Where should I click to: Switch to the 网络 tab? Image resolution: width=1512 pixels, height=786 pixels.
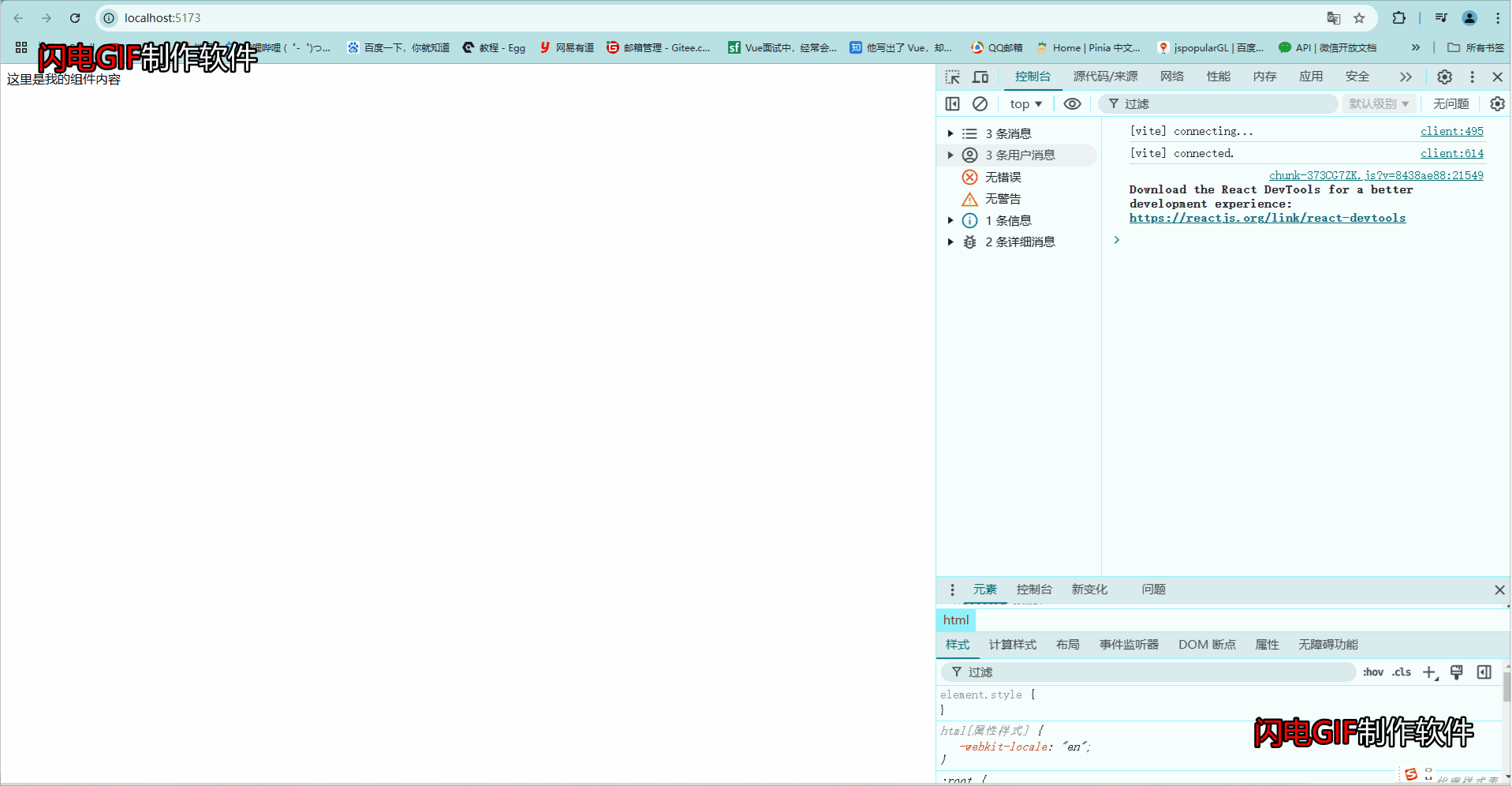pyautogui.click(x=1172, y=77)
